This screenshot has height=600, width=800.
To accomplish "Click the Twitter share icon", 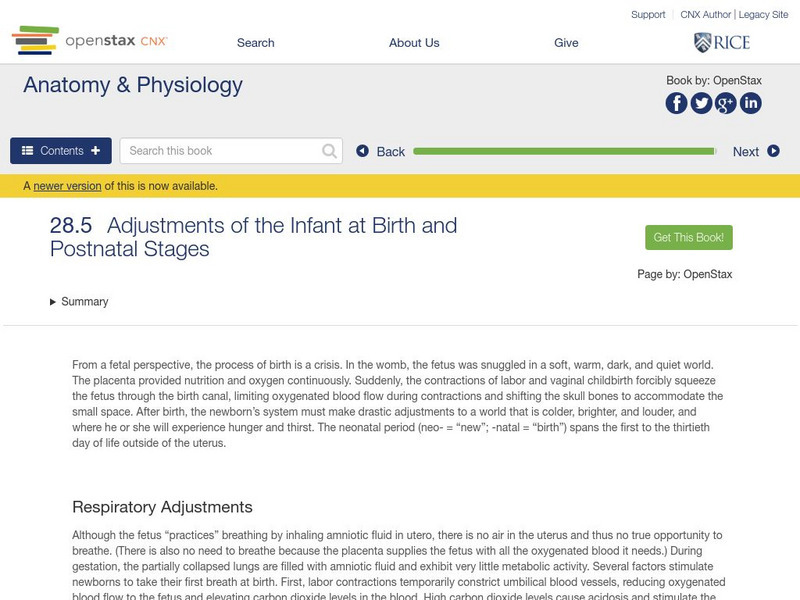I will click(701, 103).
